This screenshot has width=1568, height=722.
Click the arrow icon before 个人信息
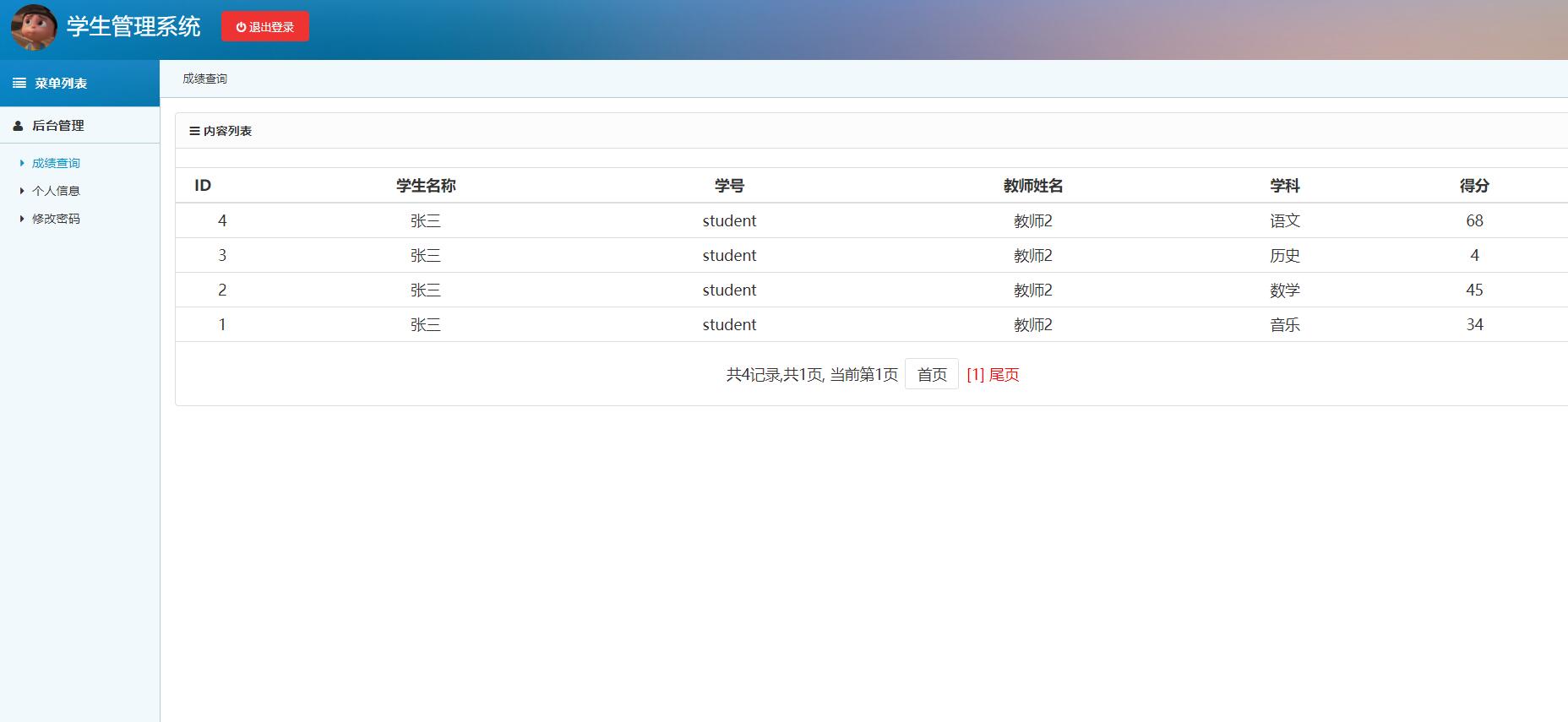22,192
